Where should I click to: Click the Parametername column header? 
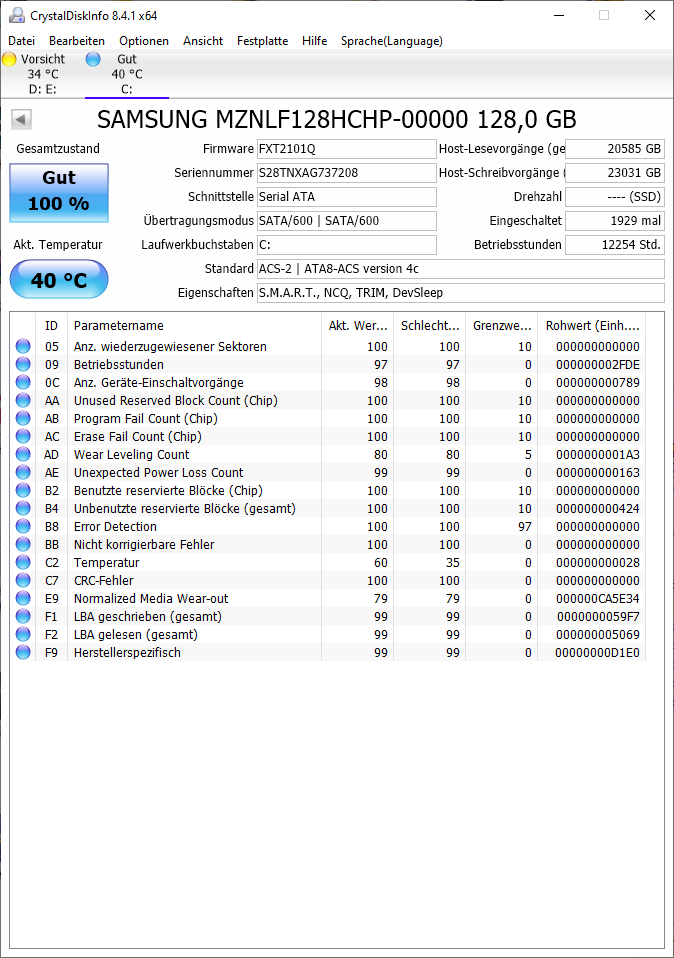(194, 326)
